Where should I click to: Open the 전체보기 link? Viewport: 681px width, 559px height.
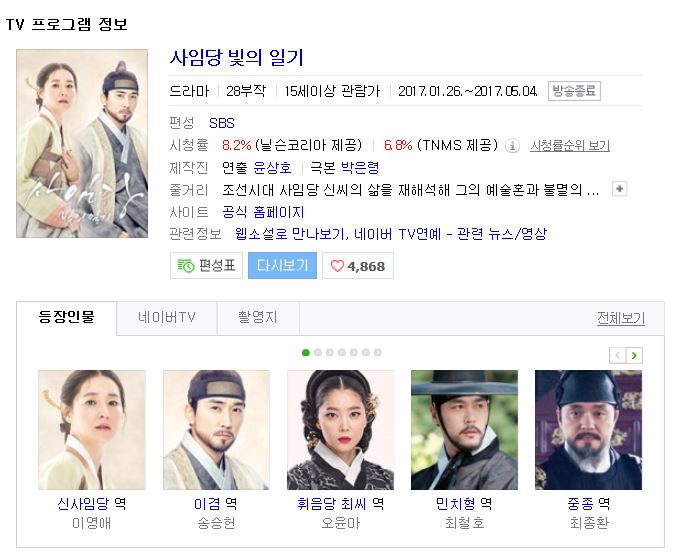(621, 318)
